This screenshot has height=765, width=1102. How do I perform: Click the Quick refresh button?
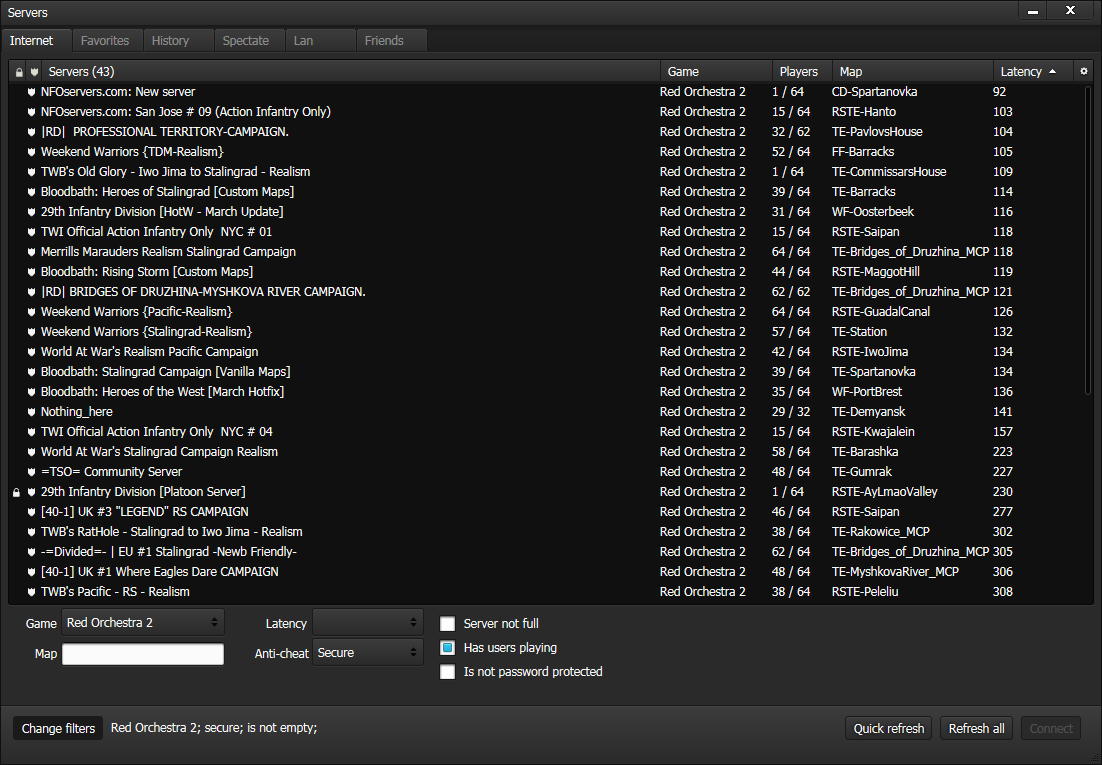point(889,728)
